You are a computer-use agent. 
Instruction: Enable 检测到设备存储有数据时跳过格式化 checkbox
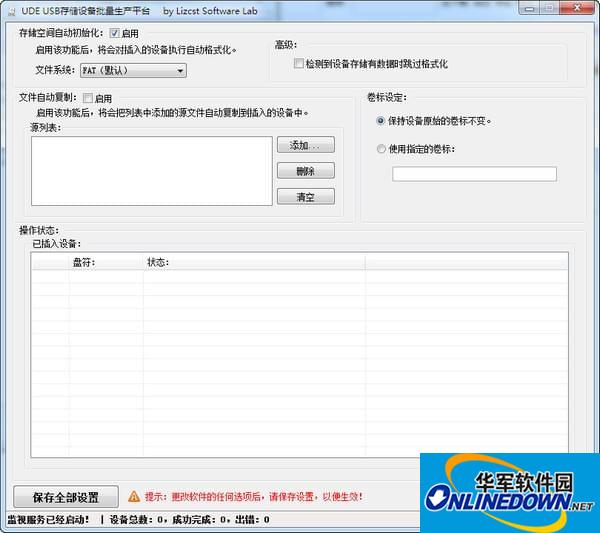(x=298, y=64)
